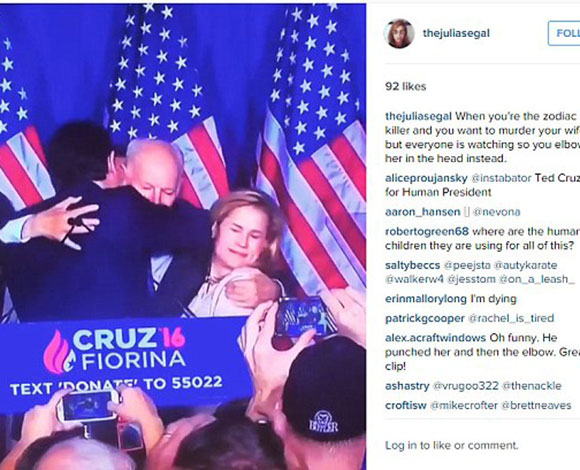Image resolution: width=580 pixels, height=470 pixels.
Task: Open the @instabator mention
Action: pyautogui.click(x=501, y=178)
